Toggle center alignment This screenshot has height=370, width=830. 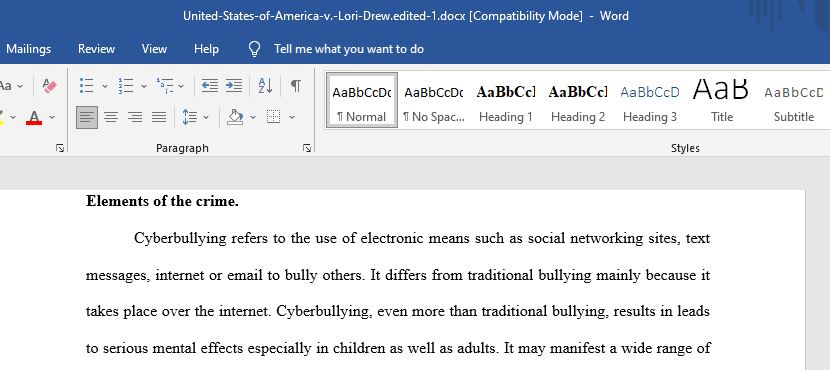(111, 117)
